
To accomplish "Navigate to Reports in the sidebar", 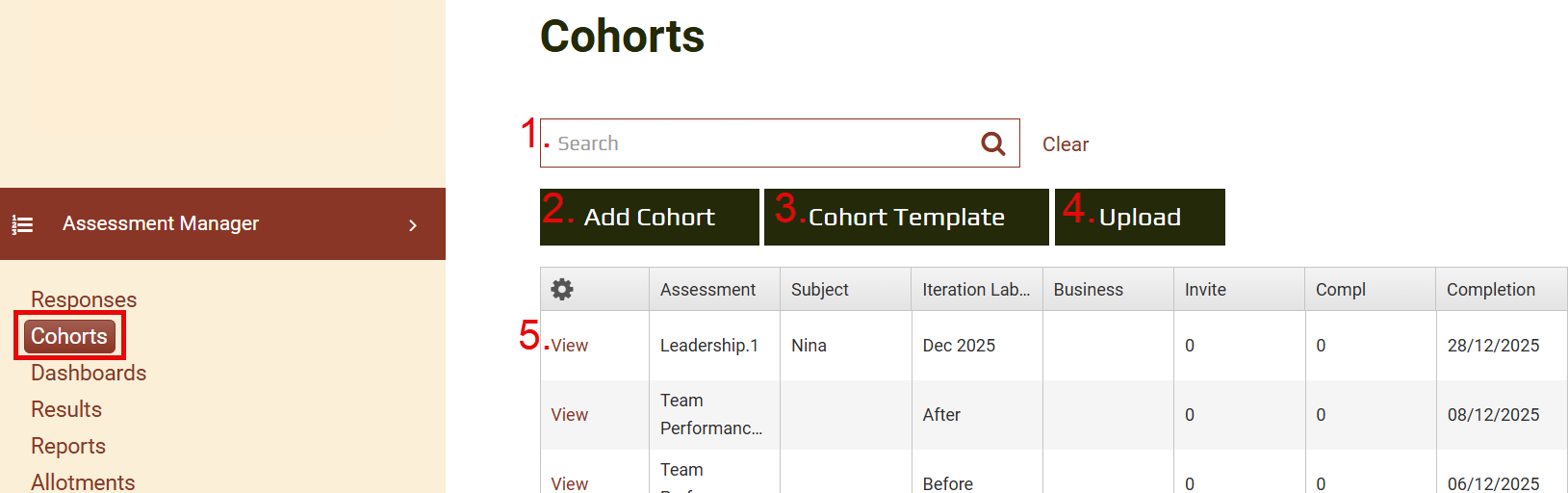I will 68,446.
